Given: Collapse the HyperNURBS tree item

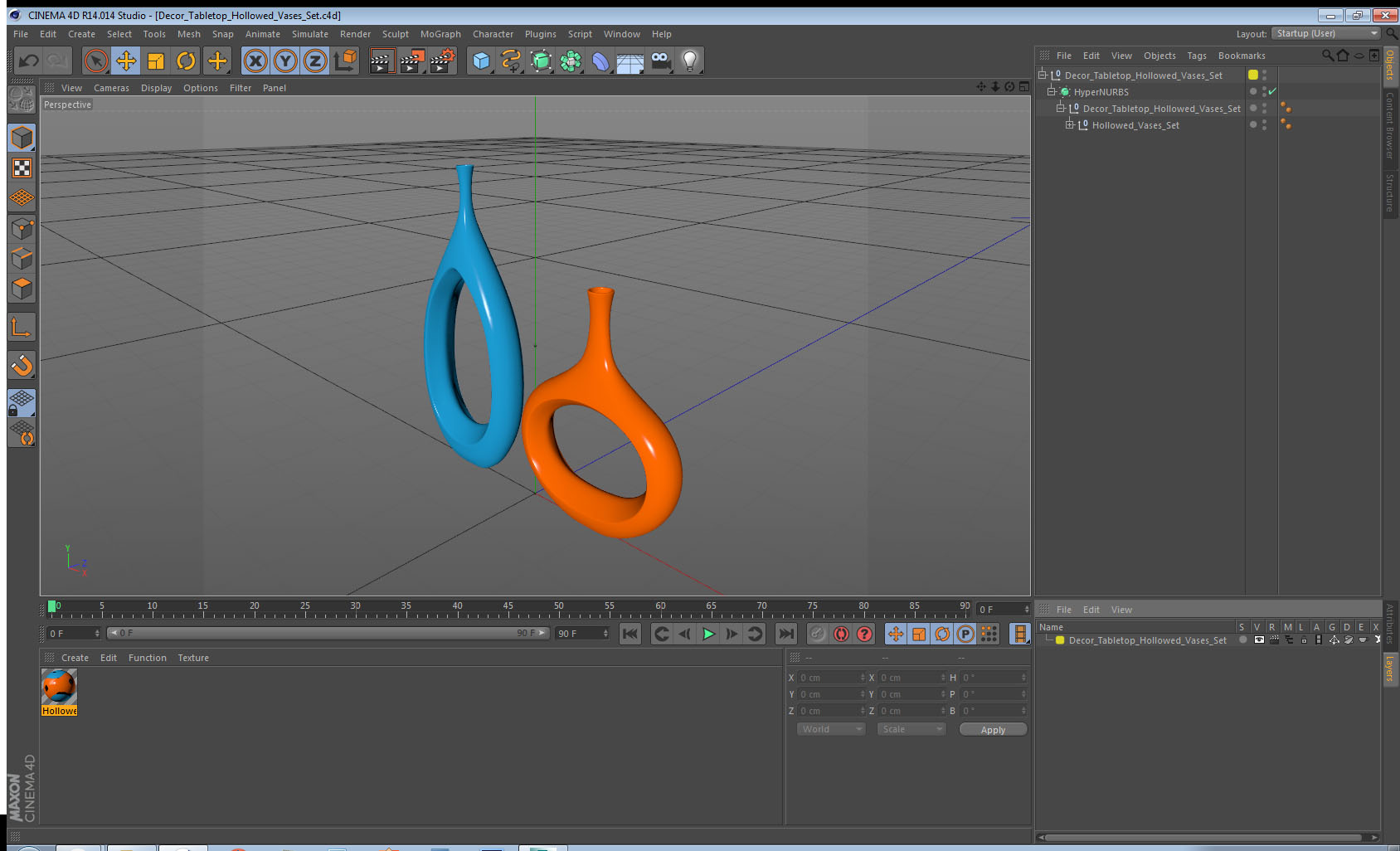Looking at the screenshot, I should tap(1052, 92).
